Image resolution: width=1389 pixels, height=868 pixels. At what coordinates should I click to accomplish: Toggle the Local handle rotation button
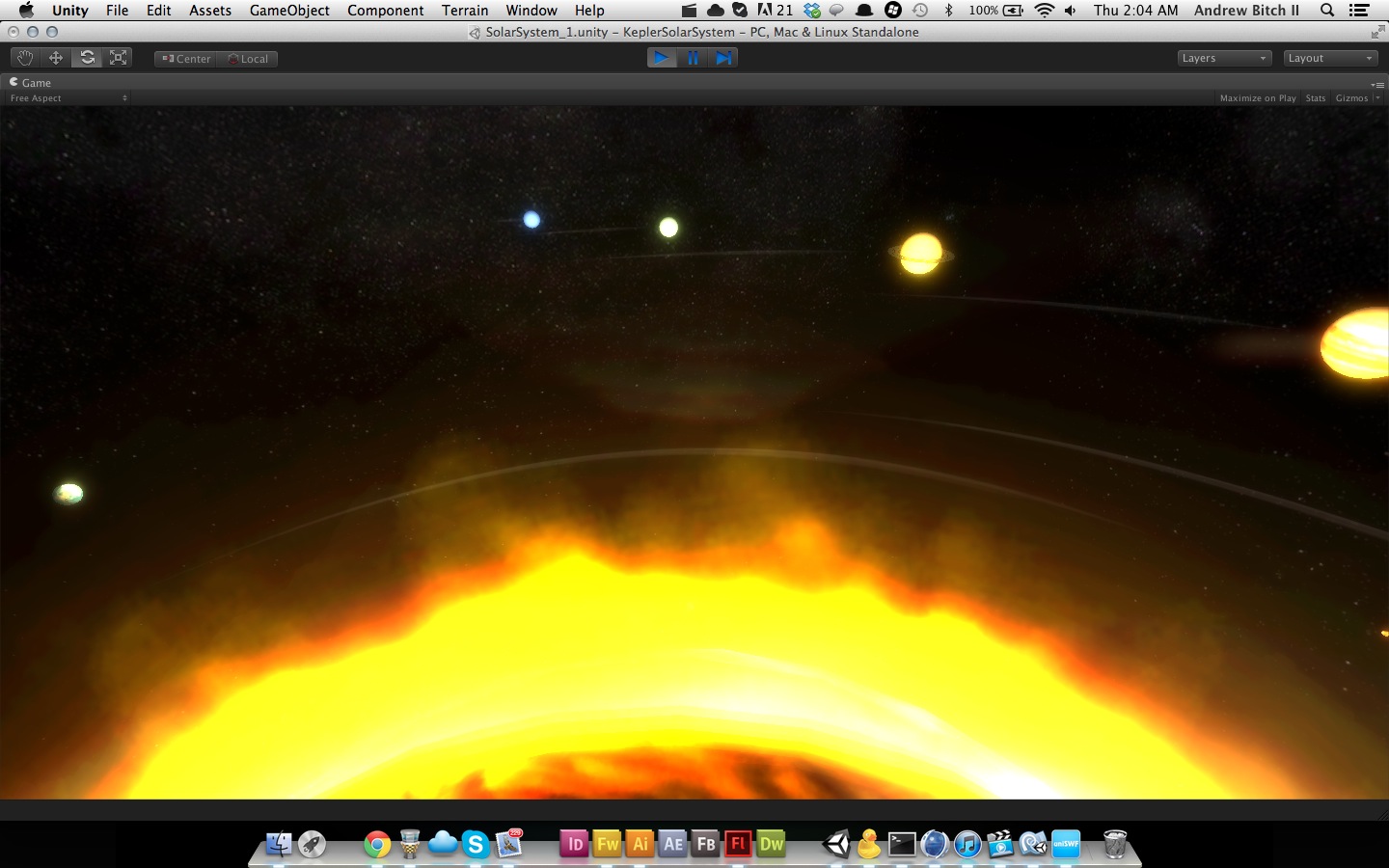248,59
